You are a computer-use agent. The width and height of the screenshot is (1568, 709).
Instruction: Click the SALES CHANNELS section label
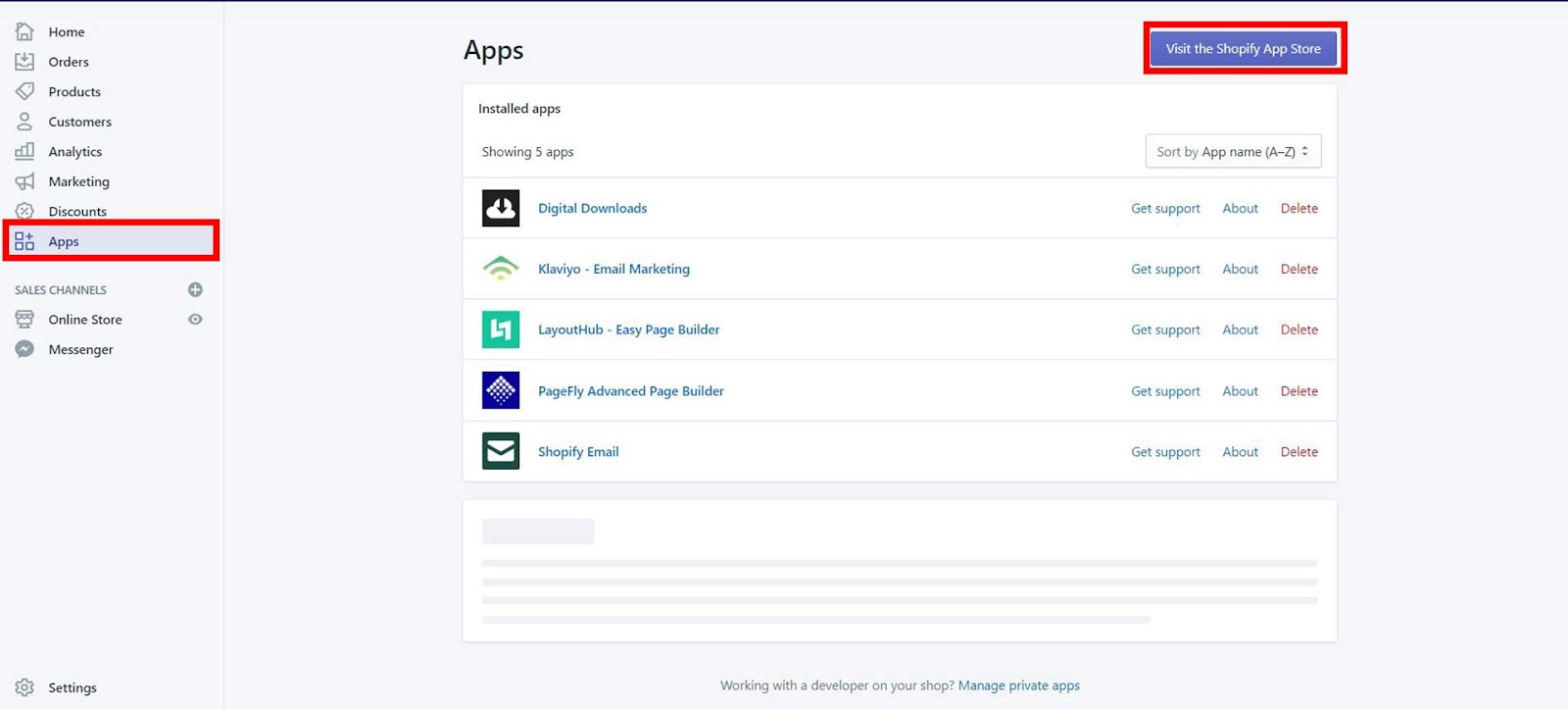click(x=61, y=290)
